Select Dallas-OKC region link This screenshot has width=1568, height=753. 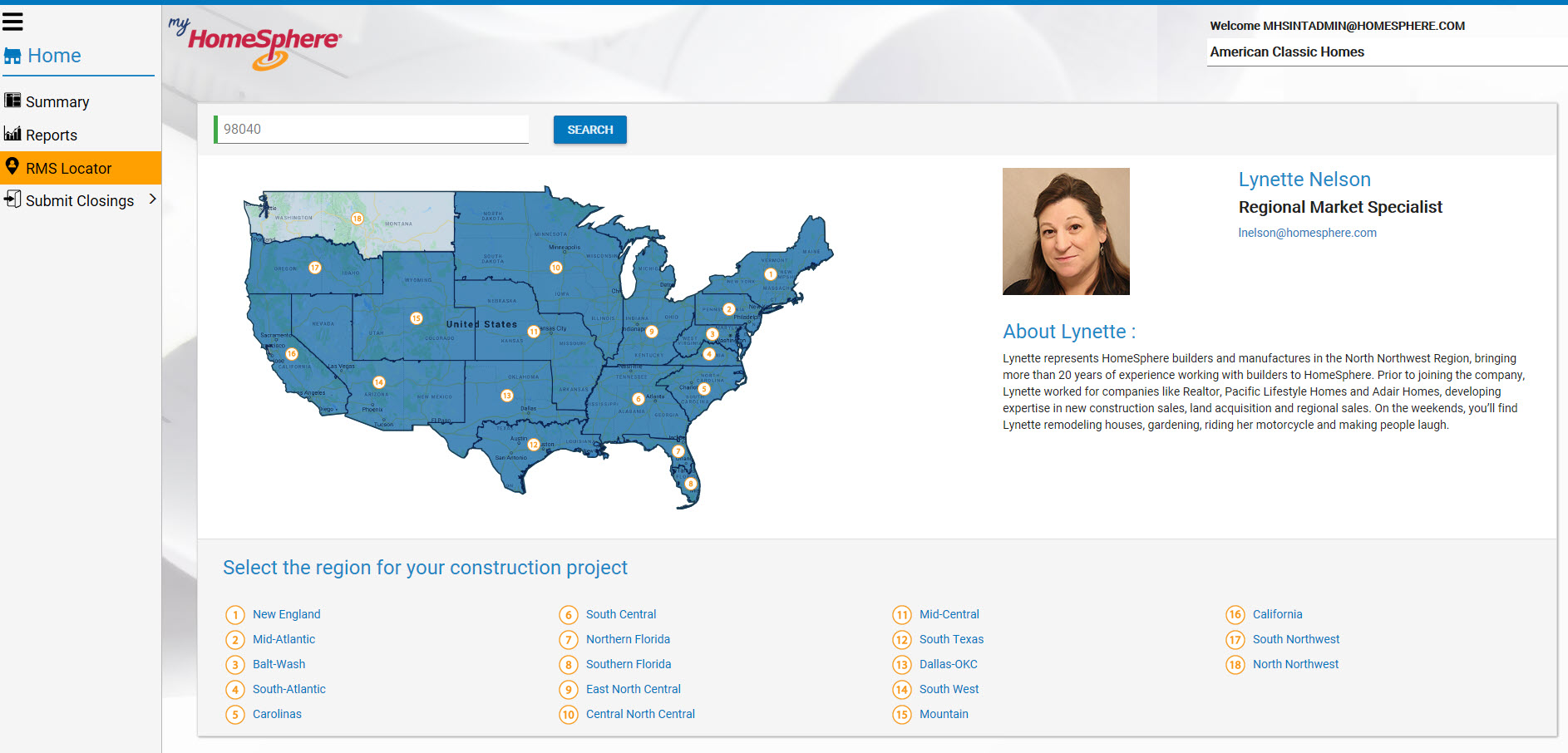(949, 664)
